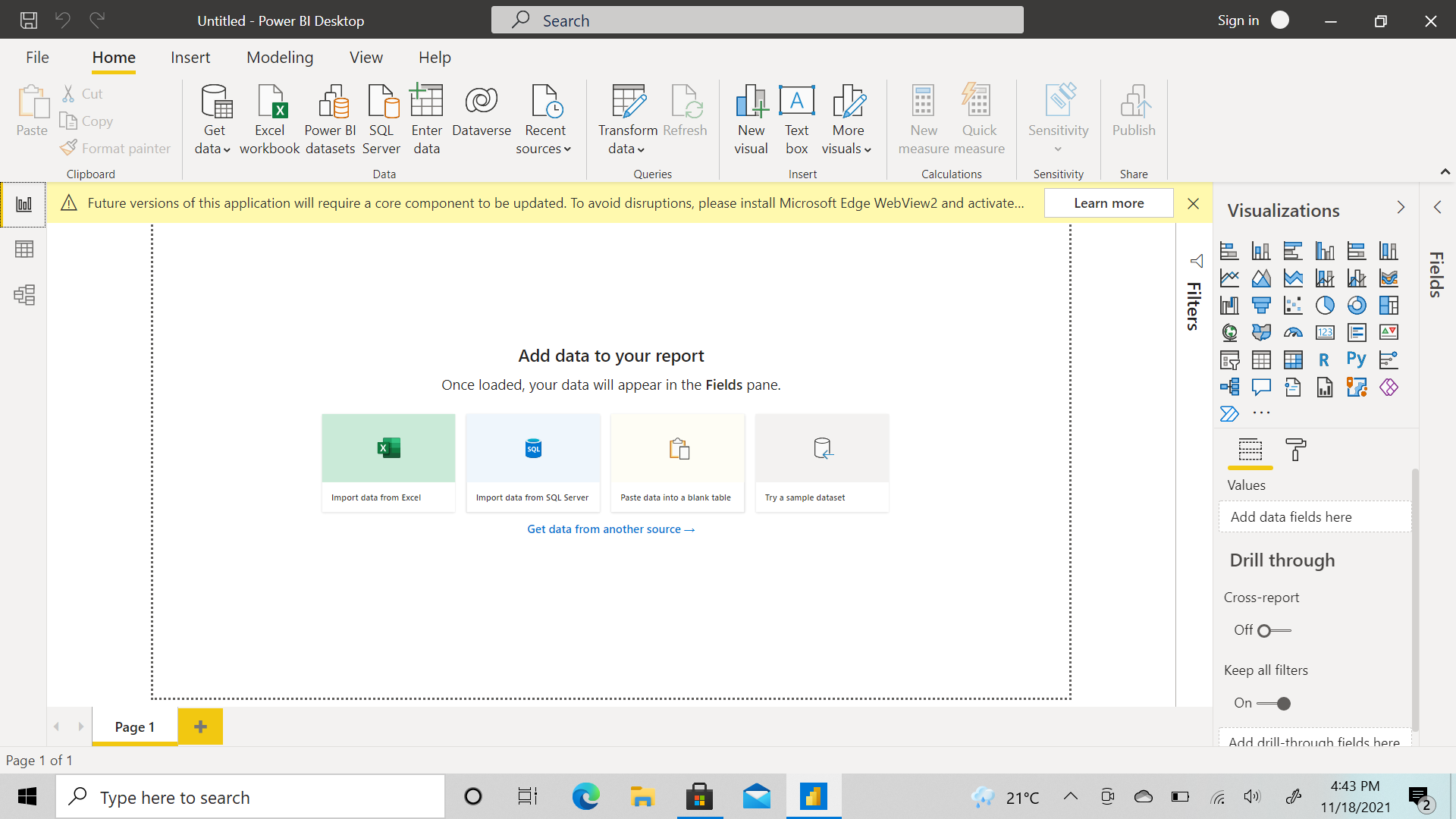Select the Python visual icon
Image resolution: width=1456 pixels, height=819 pixels.
pyautogui.click(x=1356, y=359)
